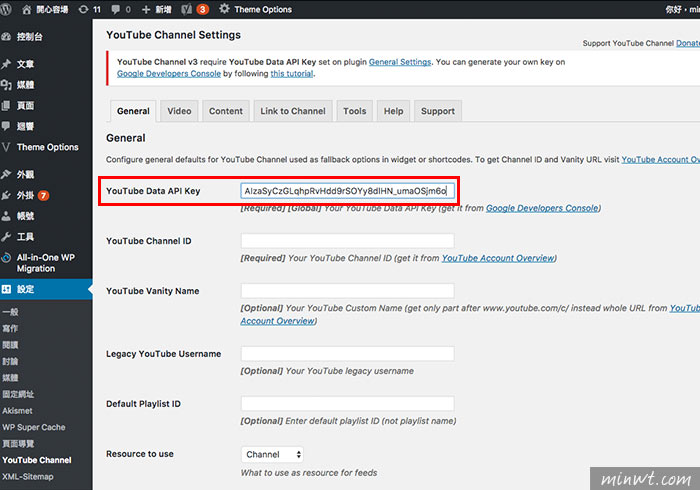This screenshot has width=700, height=490.
Task: Open 頁面導覽 settings submenu item
Action: [x=18, y=444]
